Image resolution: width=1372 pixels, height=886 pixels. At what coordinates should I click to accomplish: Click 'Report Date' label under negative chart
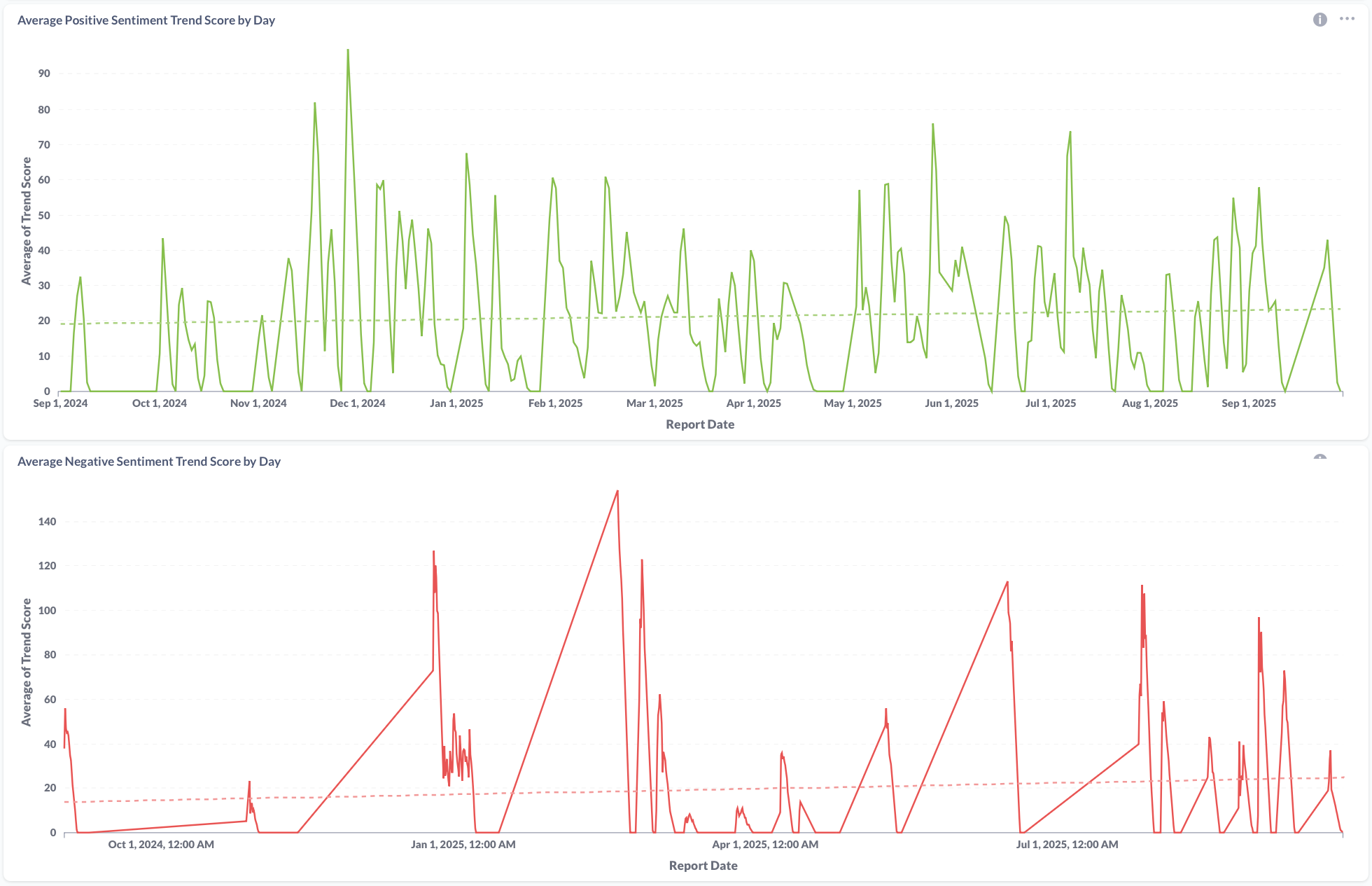click(x=703, y=866)
